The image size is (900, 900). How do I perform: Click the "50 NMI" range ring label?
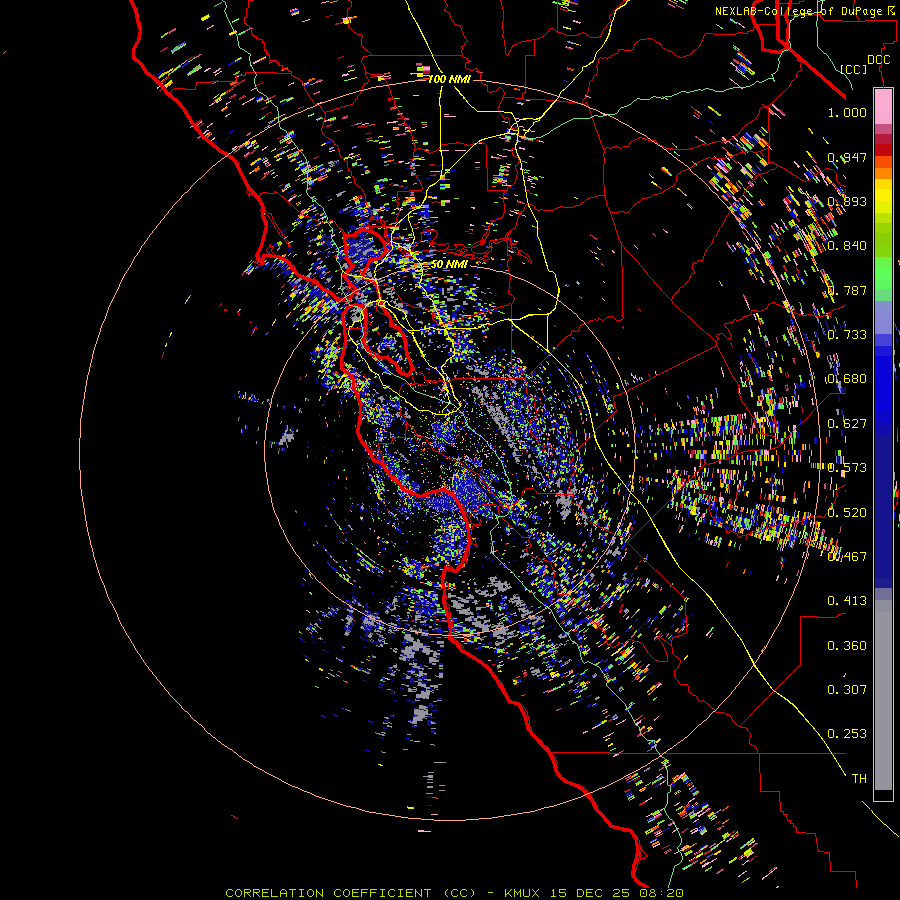[449, 264]
